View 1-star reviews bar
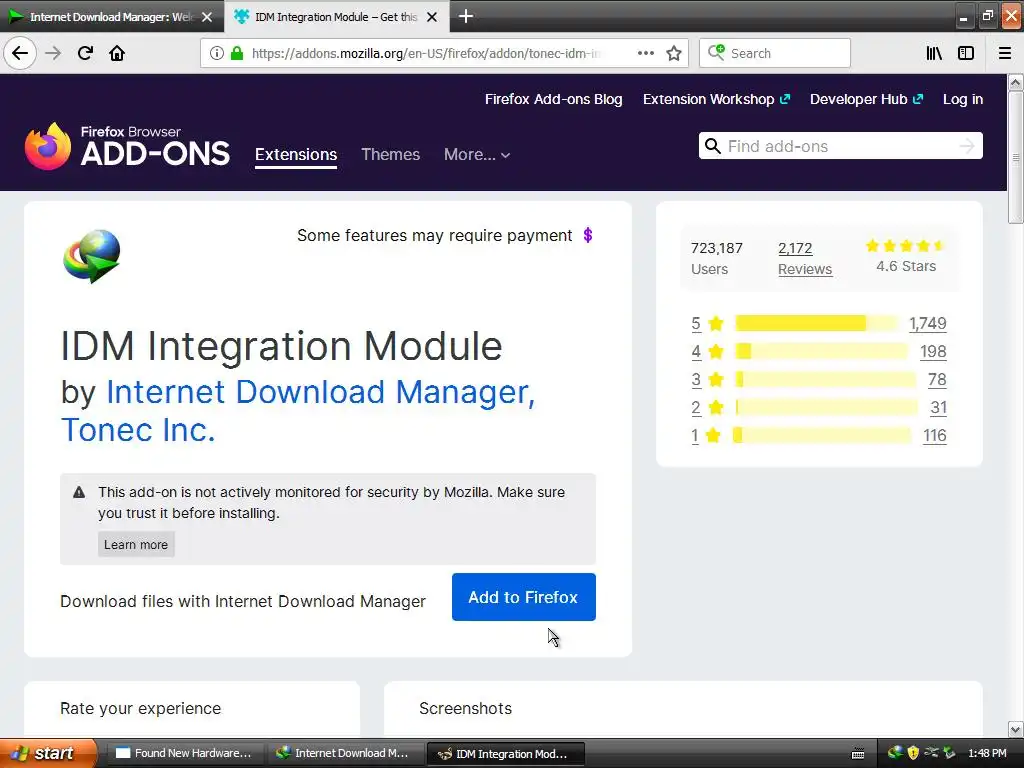Screen dimensions: 1024x768 click(x=822, y=436)
